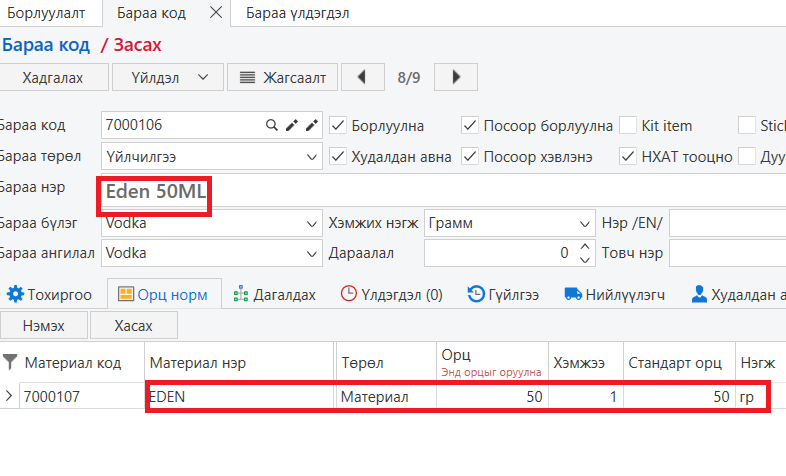The width and height of the screenshot is (786, 476).
Task: Click the Нэмэх add button
Action: pyautogui.click(x=44, y=325)
